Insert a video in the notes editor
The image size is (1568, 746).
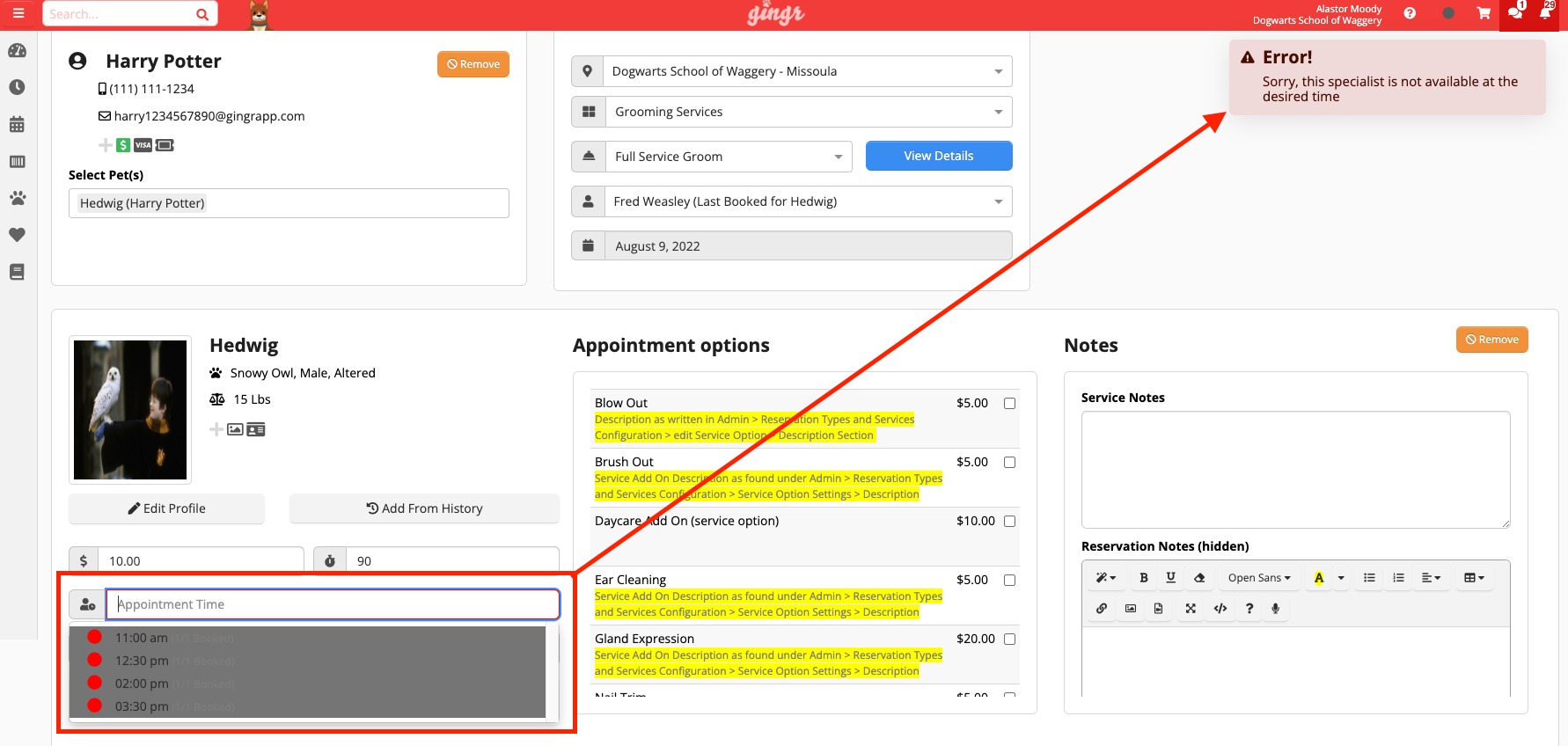click(x=1159, y=608)
